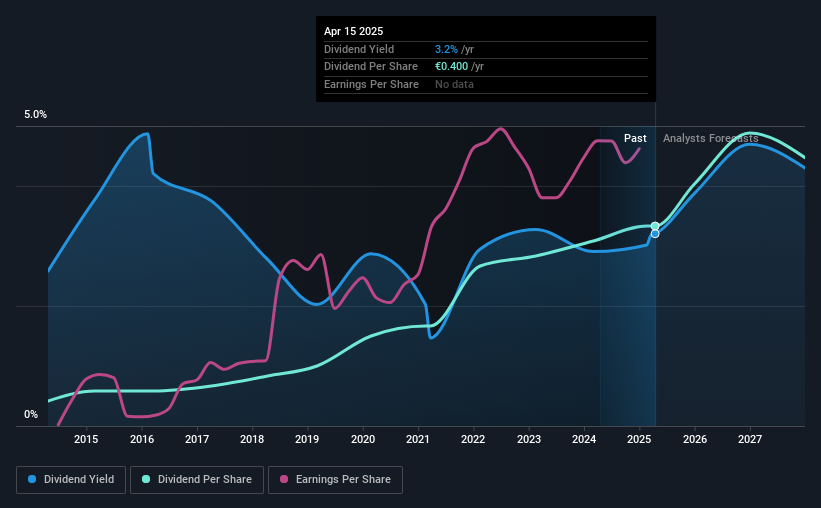This screenshot has width=821, height=508.
Task: Click the 2019 x-axis label
Action: point(307,439)
